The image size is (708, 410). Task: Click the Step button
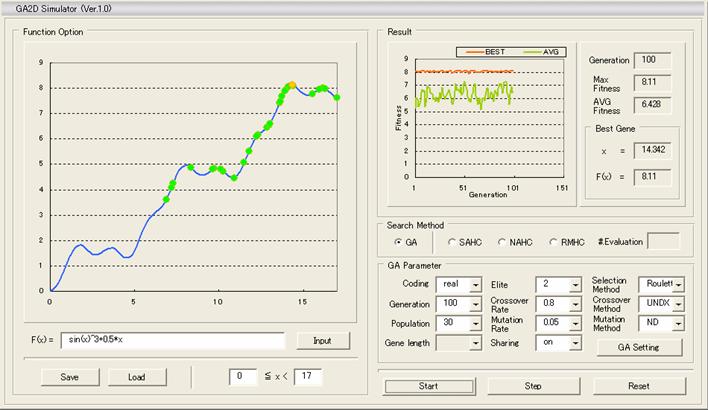(533, 387)
